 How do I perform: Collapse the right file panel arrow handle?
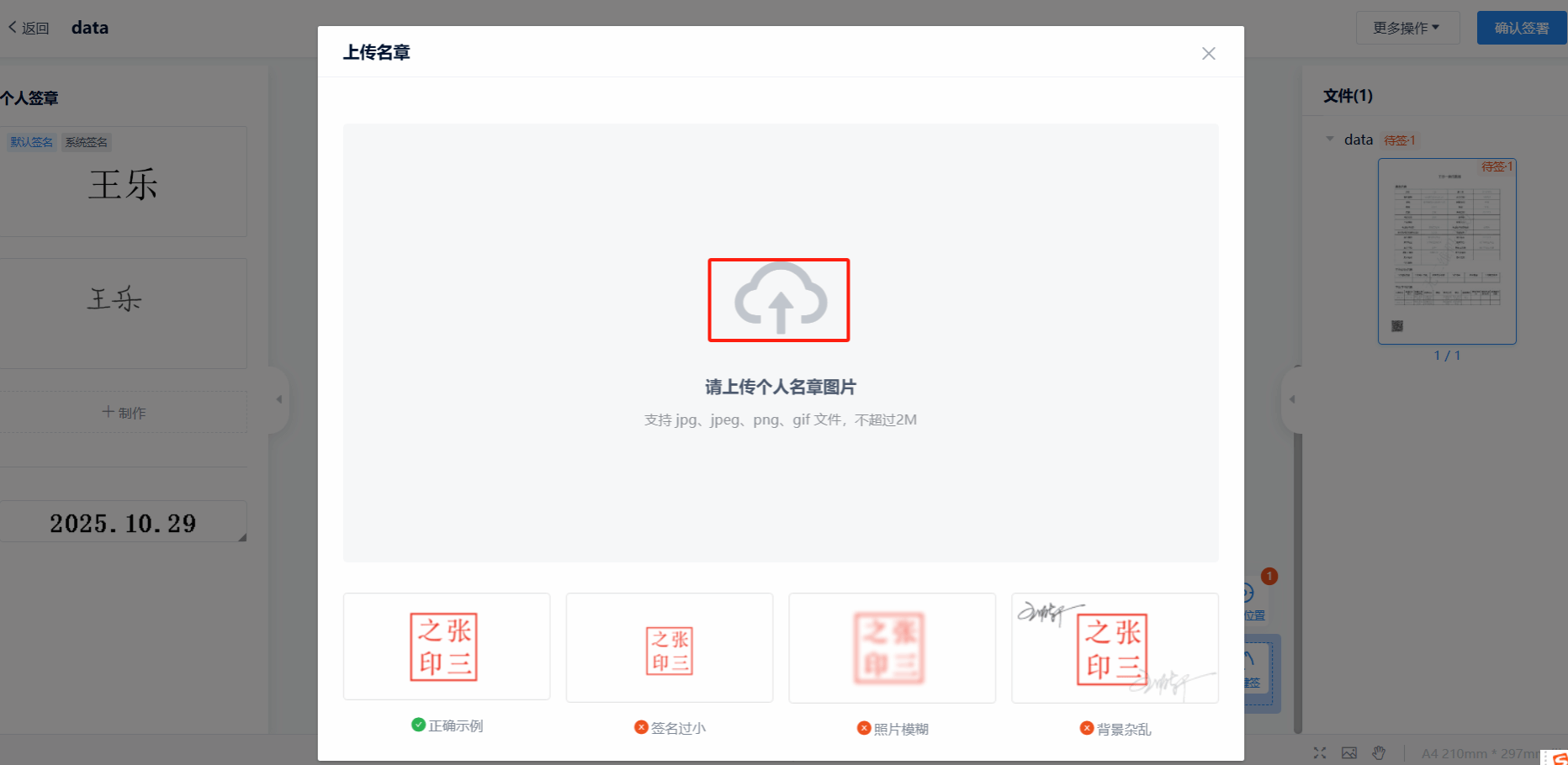(1292, 399)
